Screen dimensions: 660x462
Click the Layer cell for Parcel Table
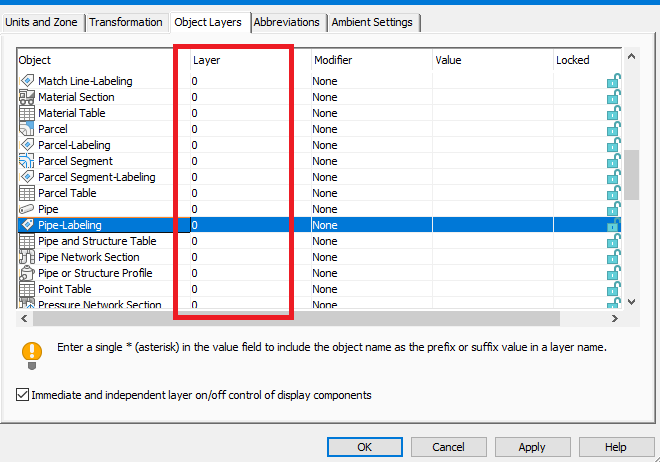click(x=251, y=193)
